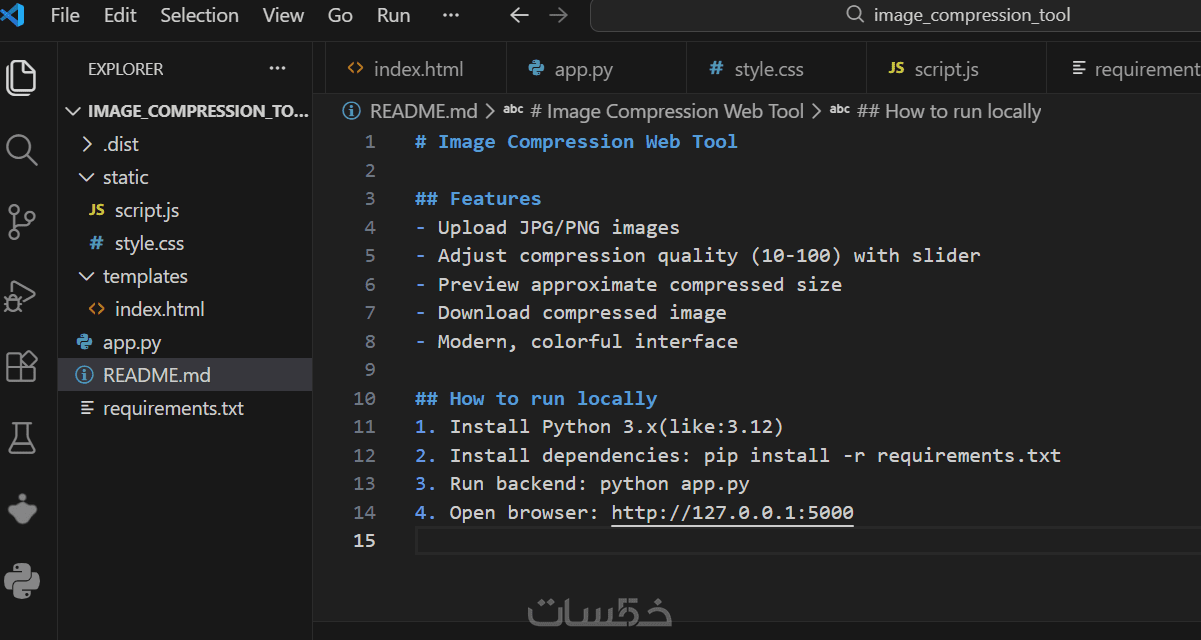Open Explorer's more actions ellipsis
The width and height of the screenshot is (1201, 640).
coord(277,69)
